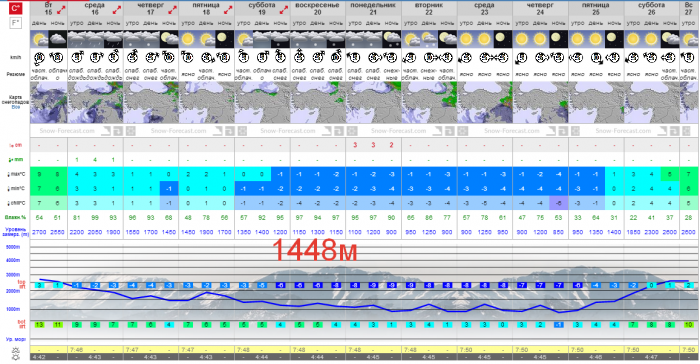Image resolution: width=700 pixels, height=364 pixels.
Task: Switch temperature units to Fahrenheit F°
Action: (x=15, y=22)
